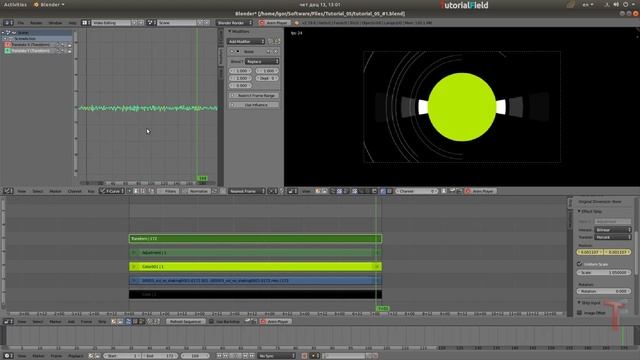Open sequencer Add menu
The height and width of the screenshot is (360, 640).
(71, 322)
